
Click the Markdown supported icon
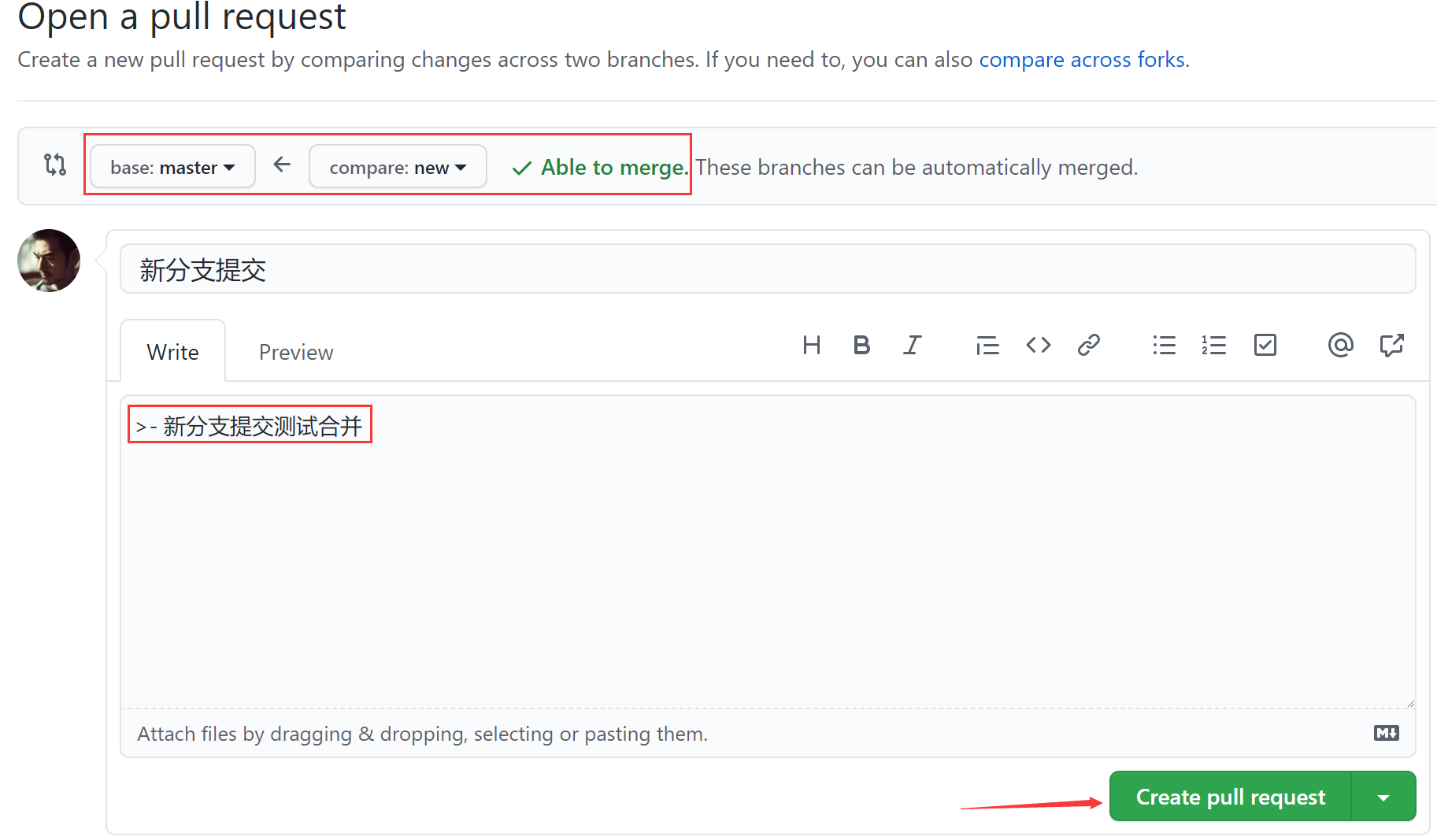[1386, 734]
